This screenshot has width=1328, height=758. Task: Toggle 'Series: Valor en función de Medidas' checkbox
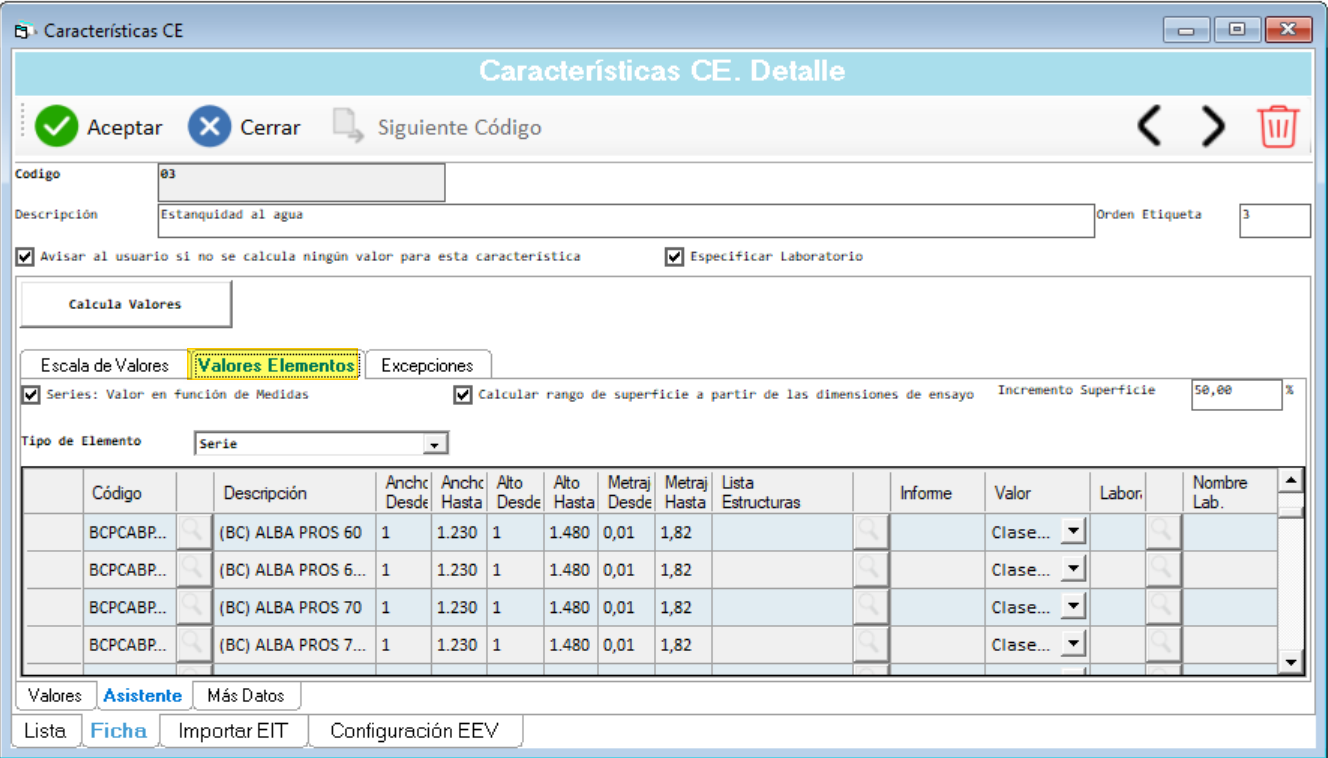pos(31,395)
